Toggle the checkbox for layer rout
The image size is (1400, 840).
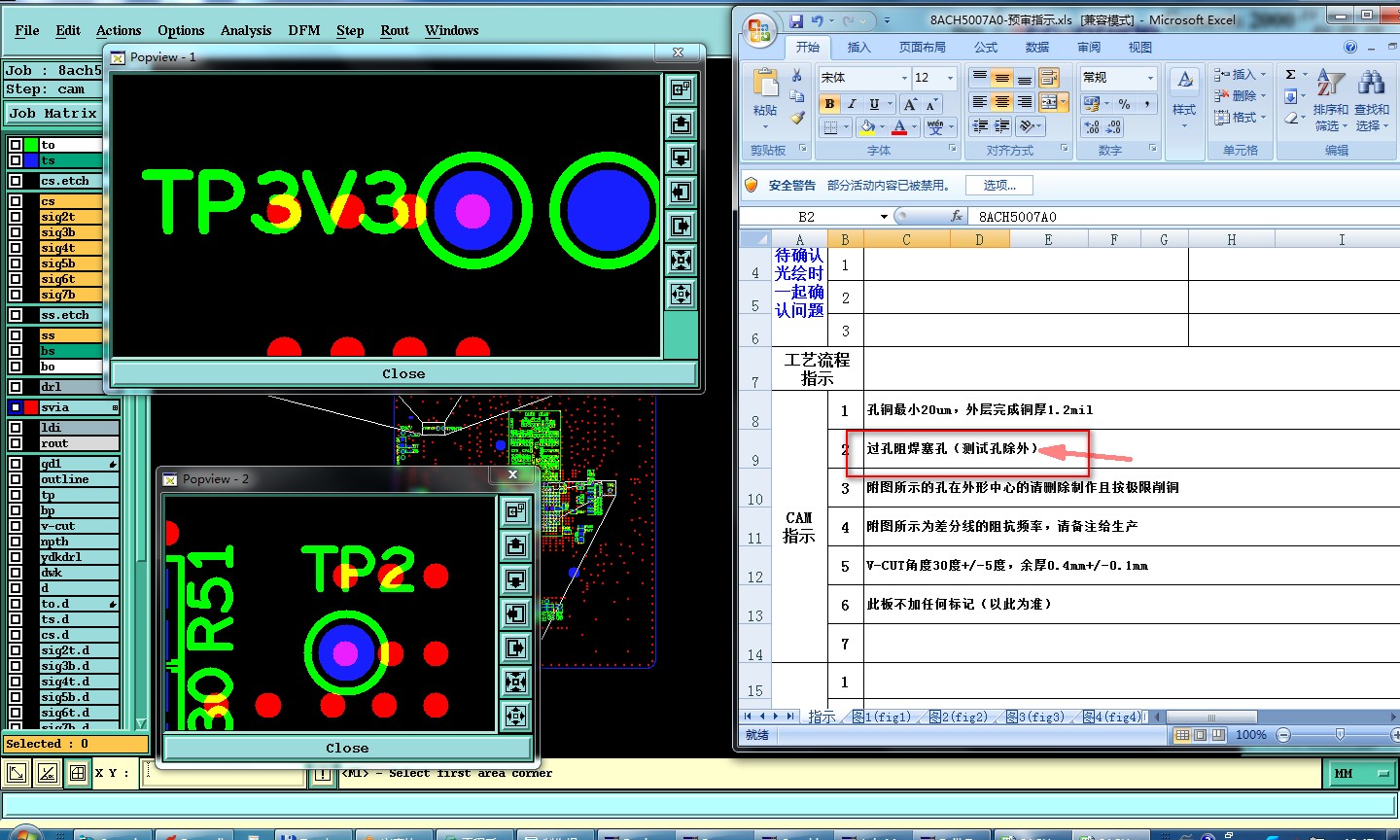click(x=16, y=443)
